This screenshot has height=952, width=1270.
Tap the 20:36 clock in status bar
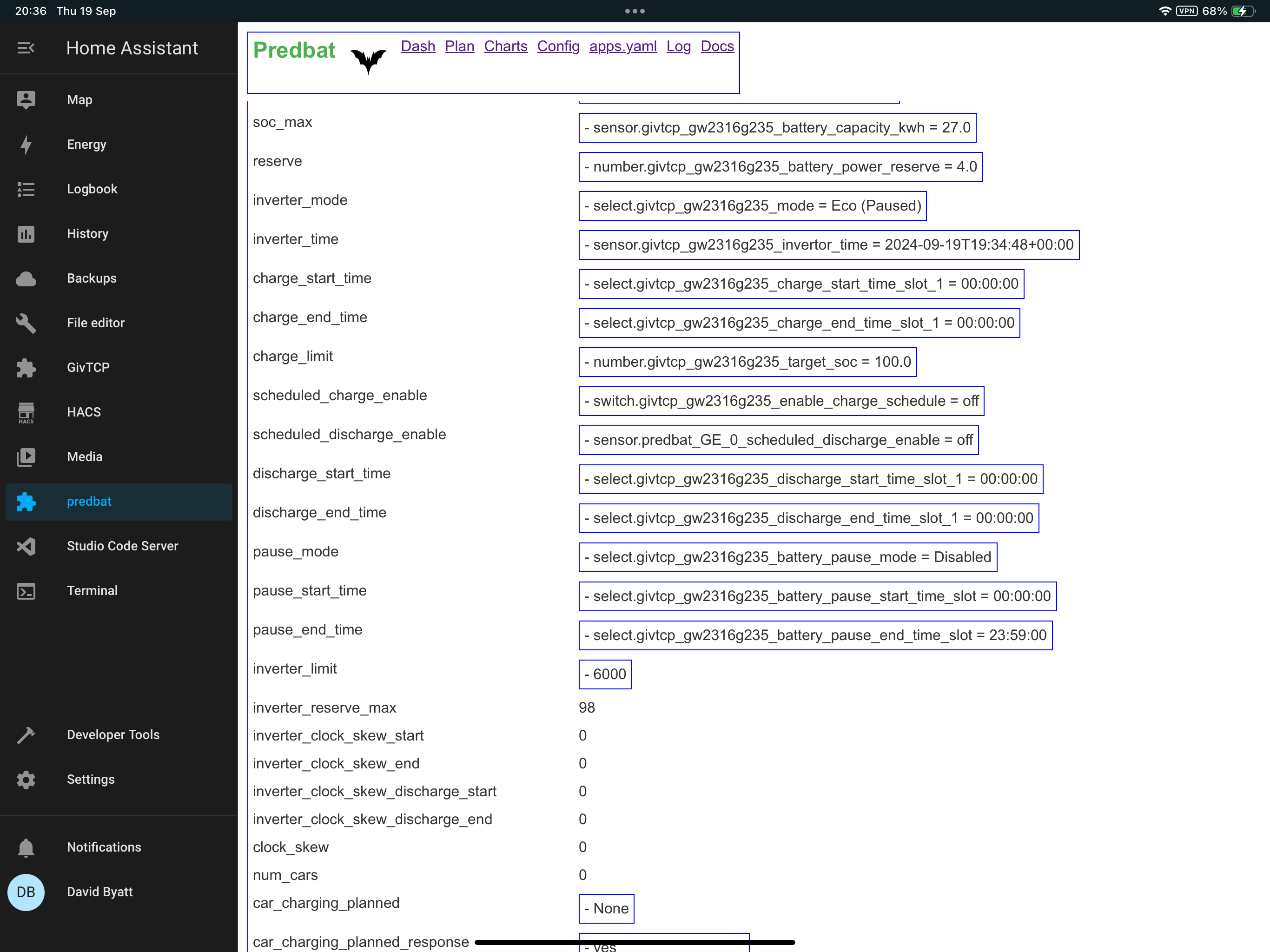[x=30, y=11]
